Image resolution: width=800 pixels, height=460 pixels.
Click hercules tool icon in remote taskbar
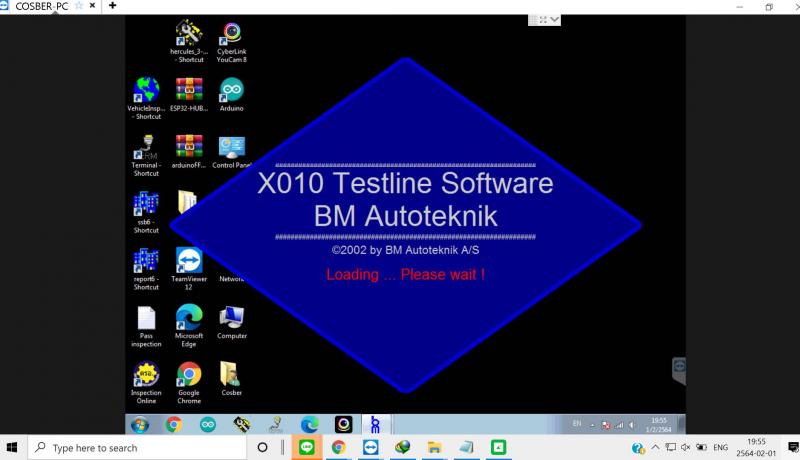(241, 424)
